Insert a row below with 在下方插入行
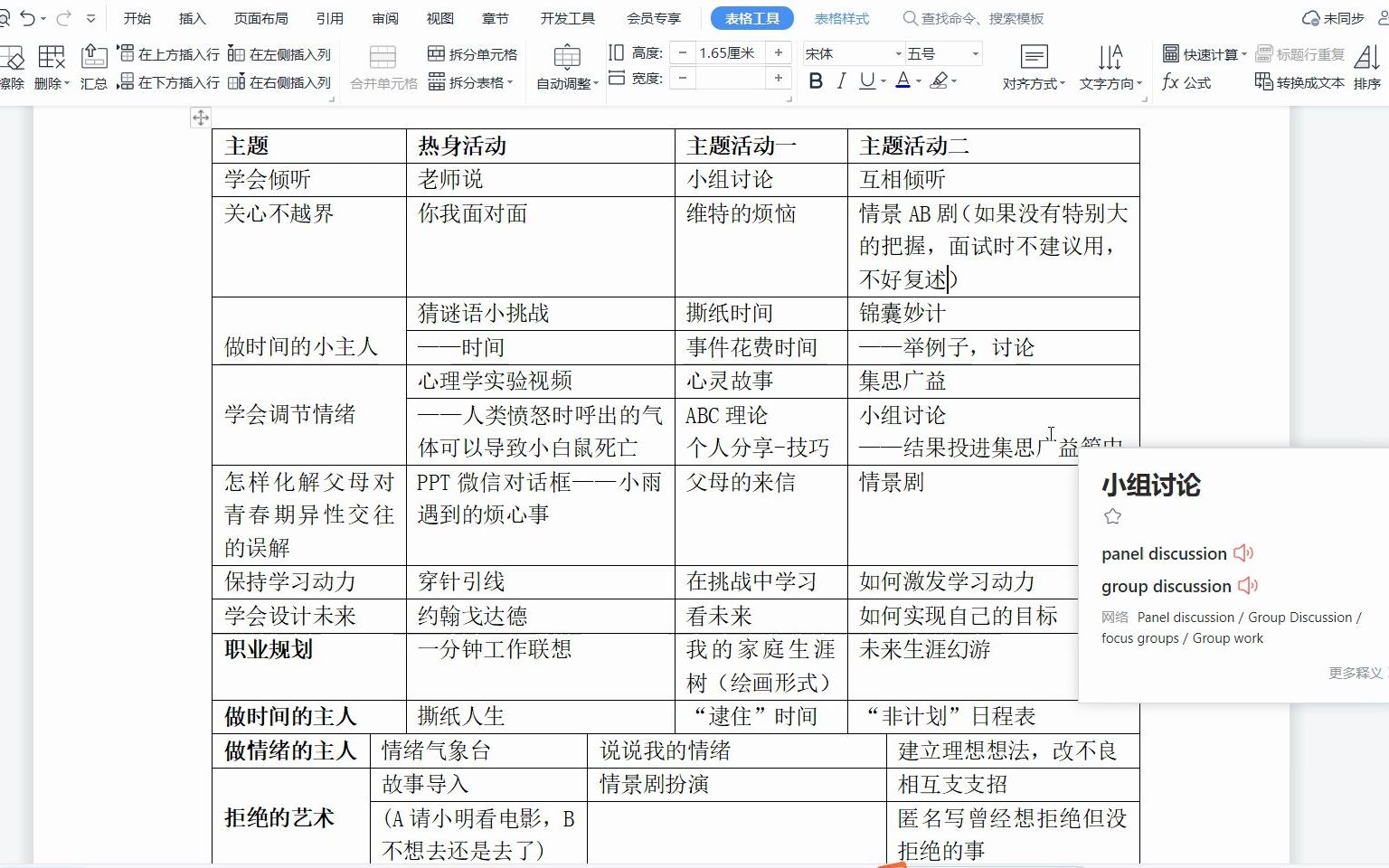The image size is (1389, 868). point(169,82)
